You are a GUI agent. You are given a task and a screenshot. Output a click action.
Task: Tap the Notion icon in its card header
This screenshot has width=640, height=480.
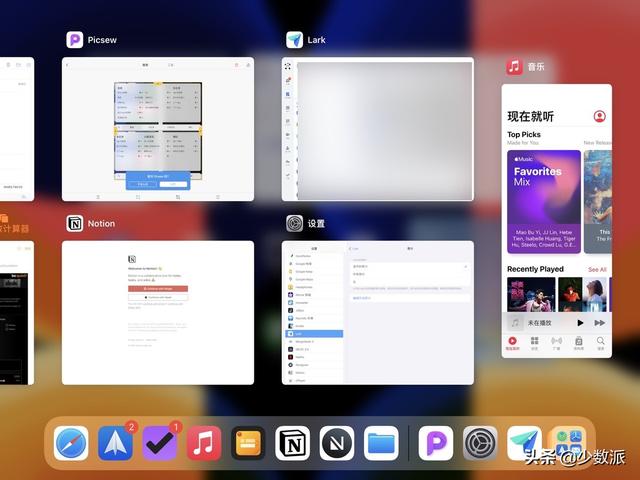coord(75,224)
